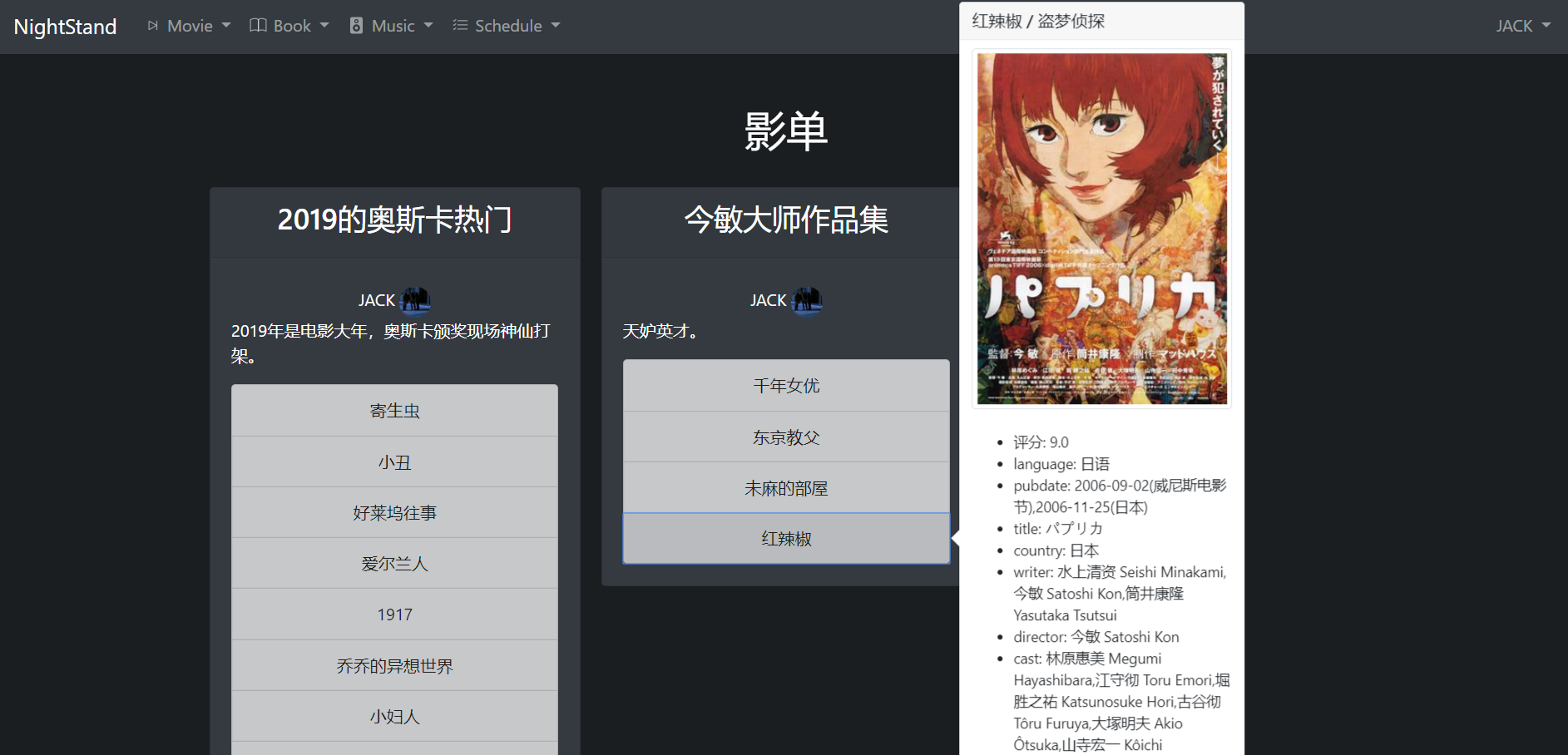Select the movie 好莱坞往事
1568x755 pixels.
[x=394, y=513]
